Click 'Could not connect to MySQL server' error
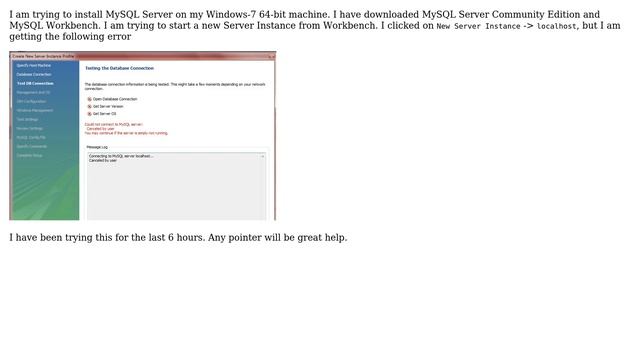640x360 pixels. 114,124
